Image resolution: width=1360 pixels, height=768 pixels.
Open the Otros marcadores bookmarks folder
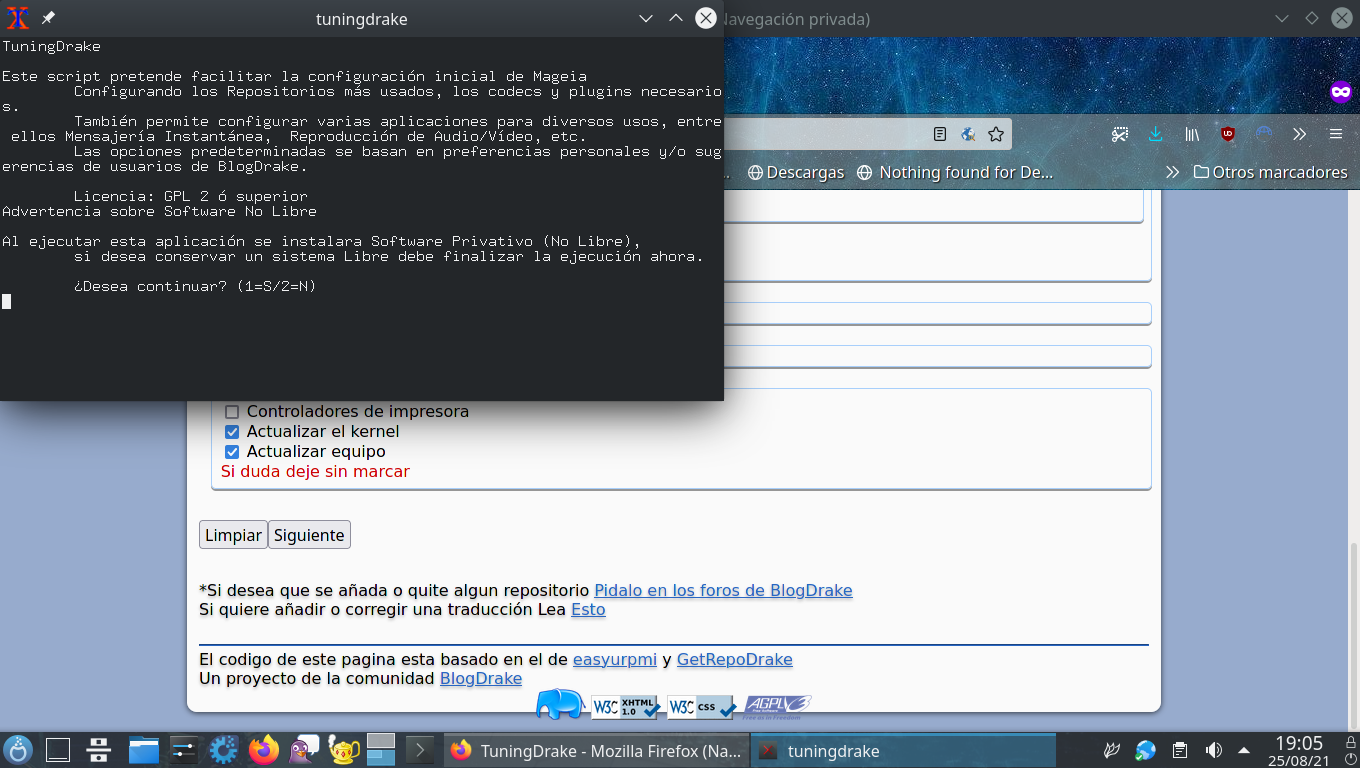click(x=1270, y=172)
